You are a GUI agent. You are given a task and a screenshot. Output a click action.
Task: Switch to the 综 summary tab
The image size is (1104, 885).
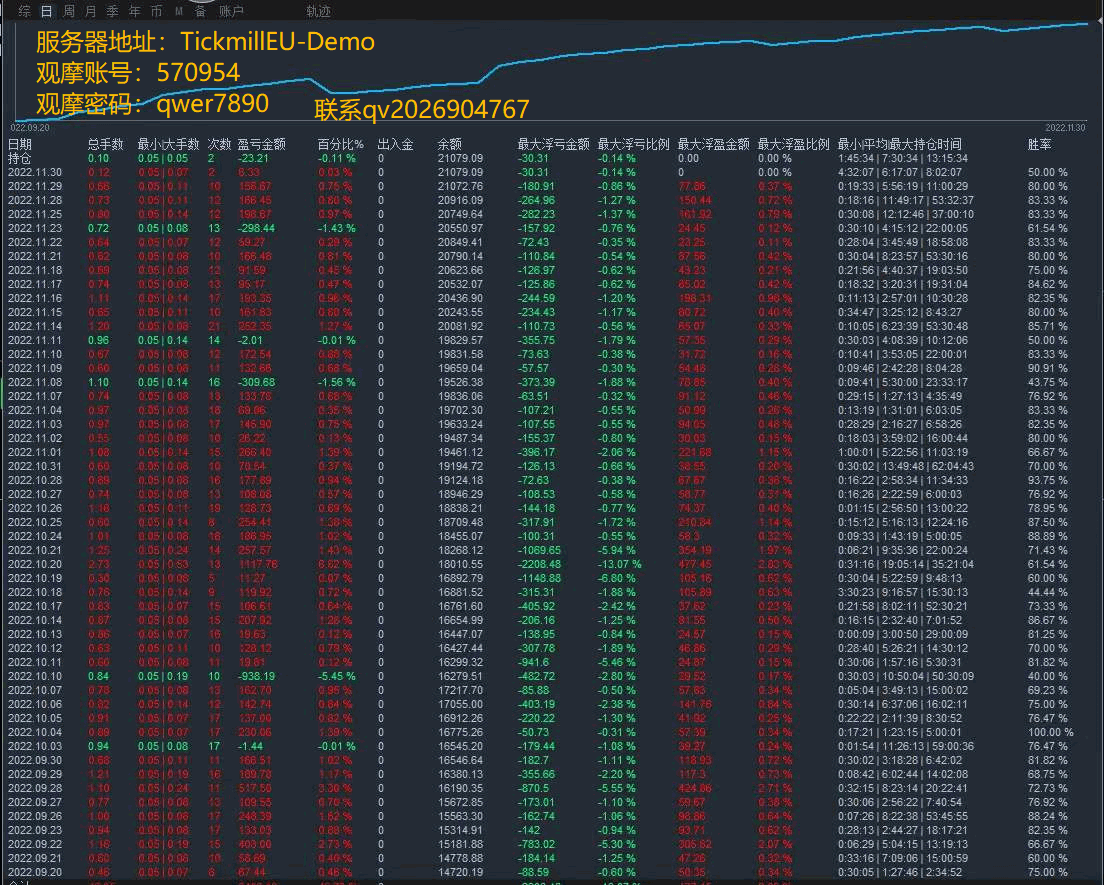25,11
